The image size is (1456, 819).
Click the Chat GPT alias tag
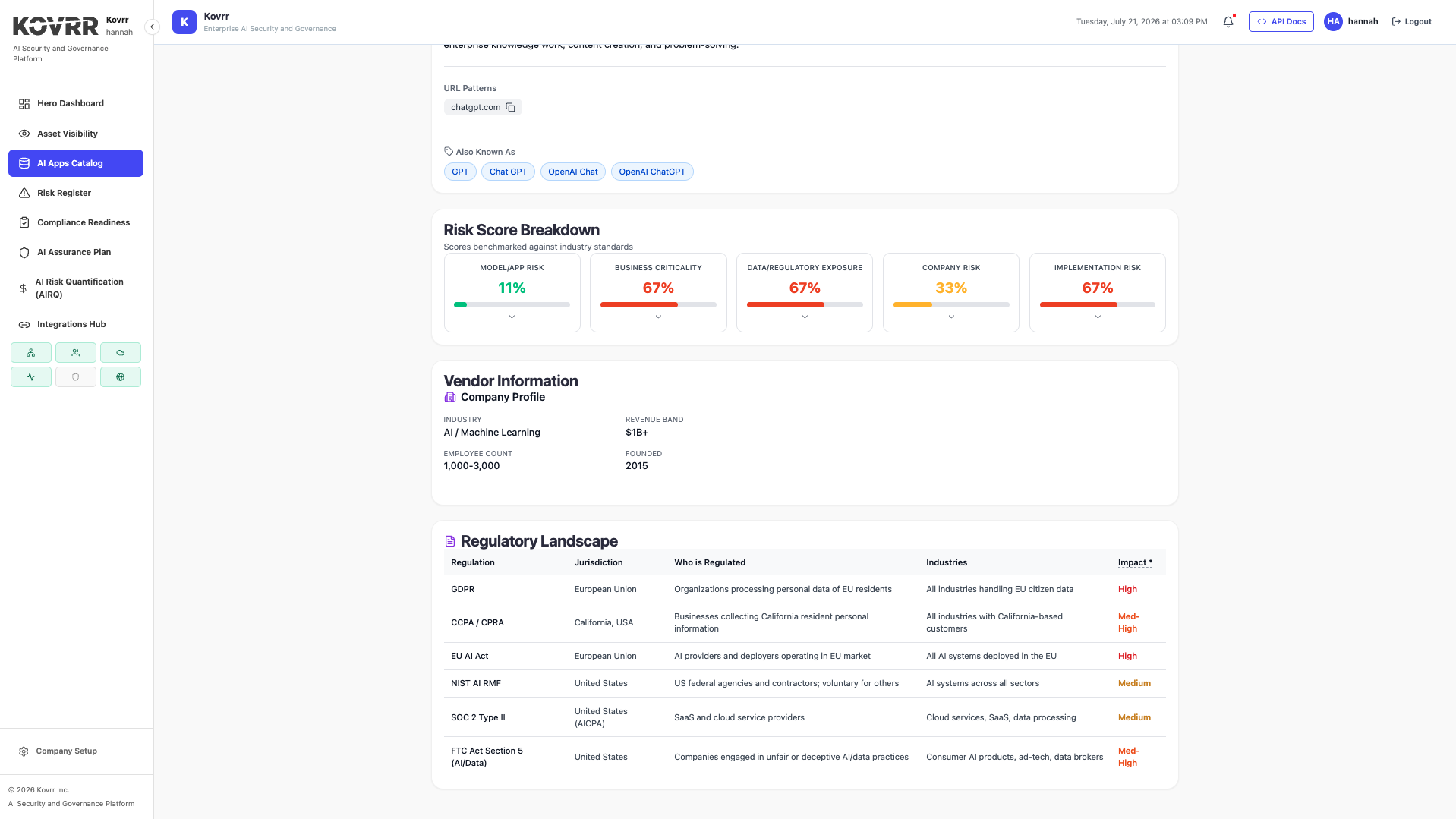[x=509, y=172]
